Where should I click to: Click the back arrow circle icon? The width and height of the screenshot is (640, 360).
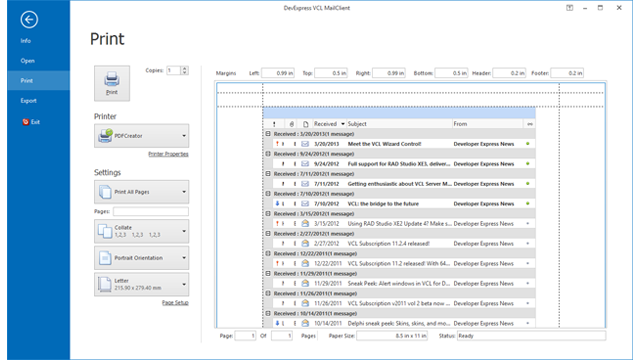pos(29,19)
